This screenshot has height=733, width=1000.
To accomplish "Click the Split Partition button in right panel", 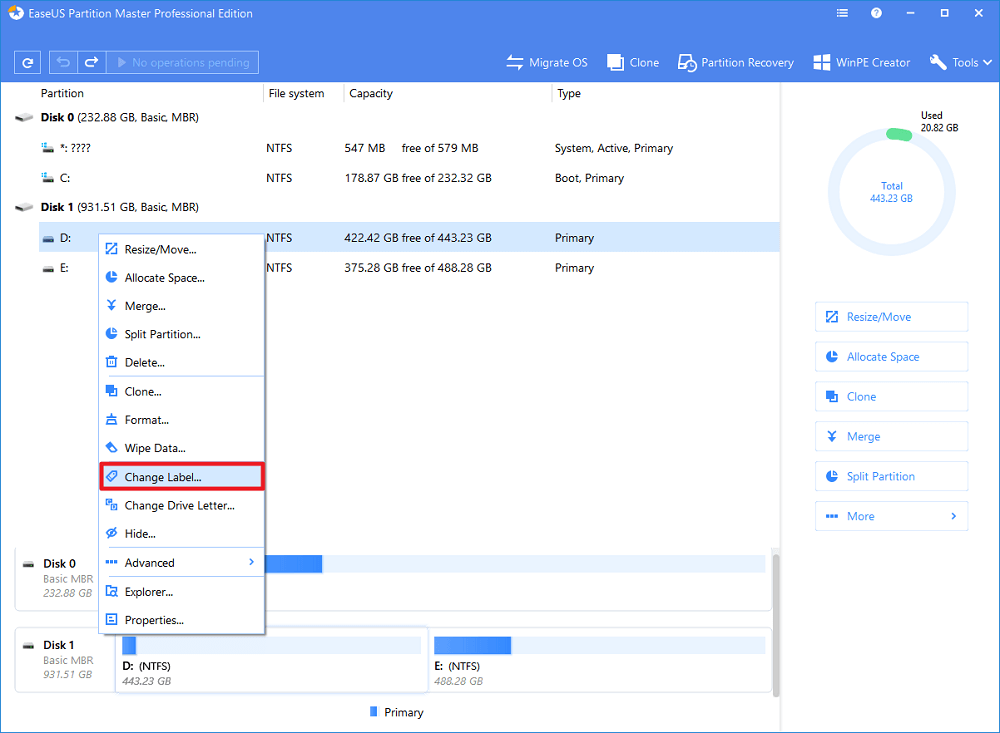I will click(891, 477).
